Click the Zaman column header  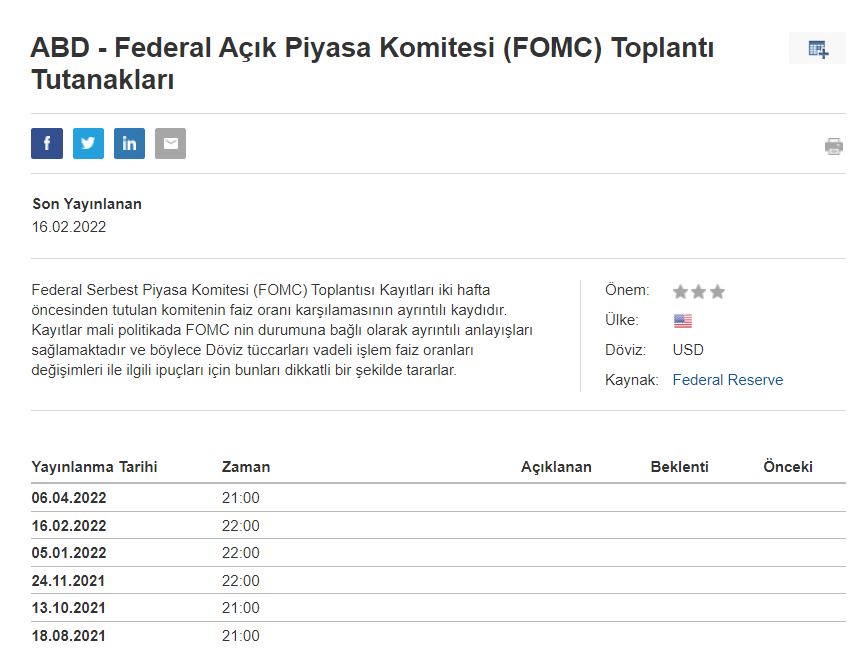coord(246,467)
